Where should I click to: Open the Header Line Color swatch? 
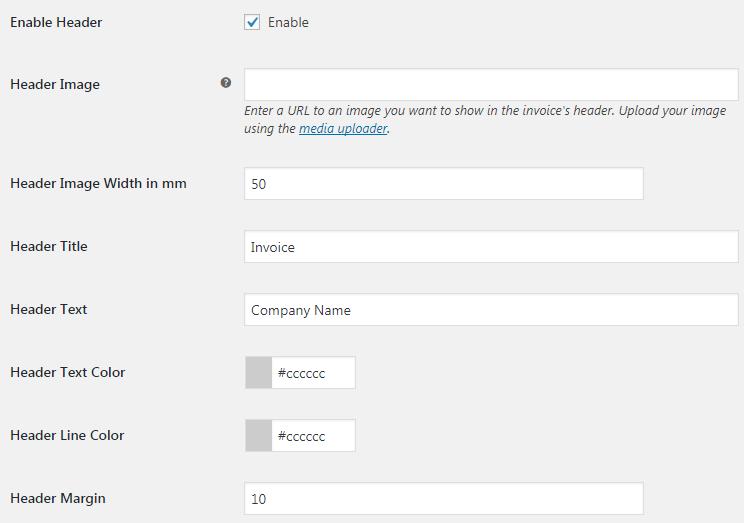coord(259,436)
